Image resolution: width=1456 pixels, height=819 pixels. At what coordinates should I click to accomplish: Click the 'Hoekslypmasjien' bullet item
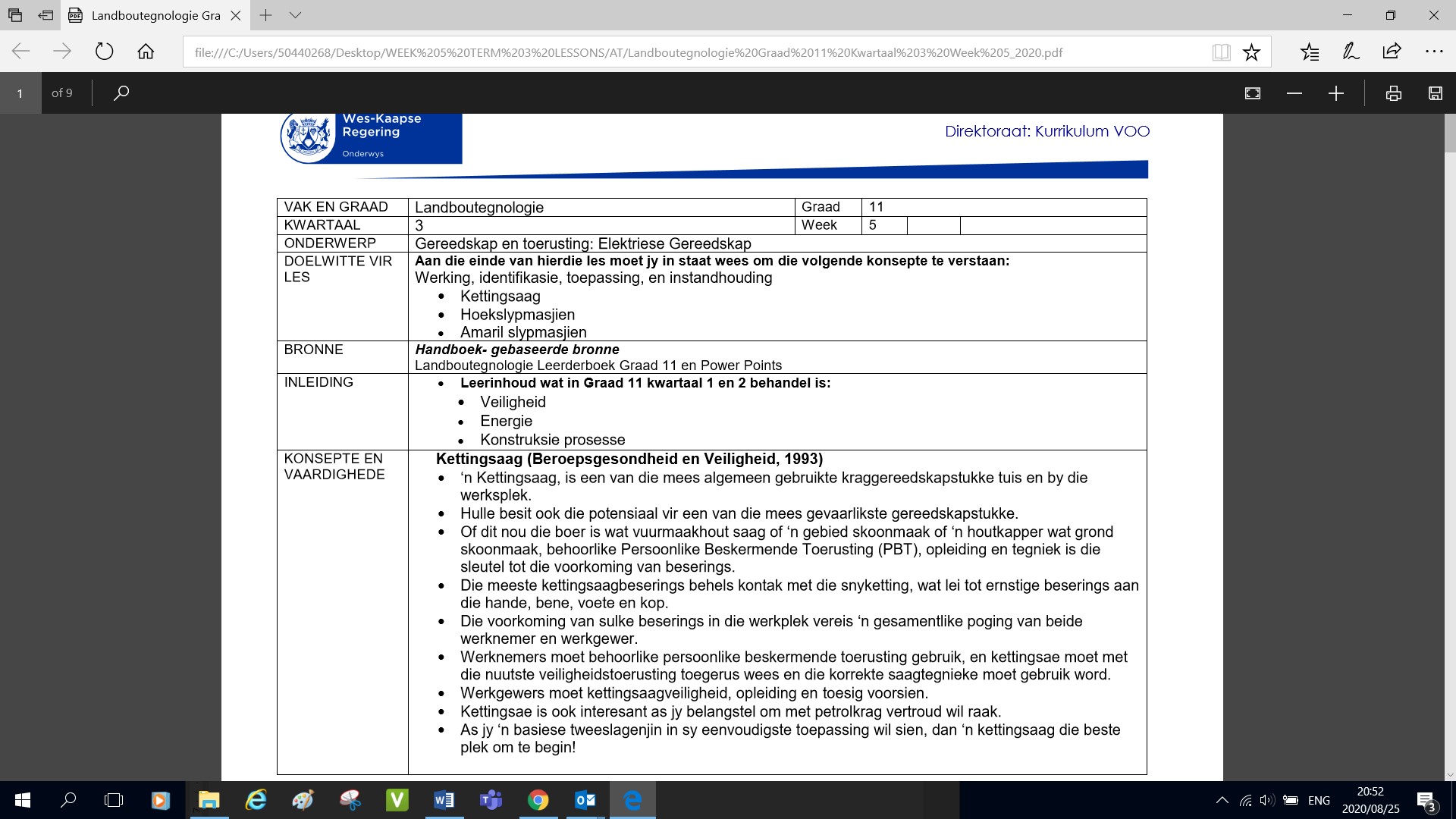coord(517,315)
